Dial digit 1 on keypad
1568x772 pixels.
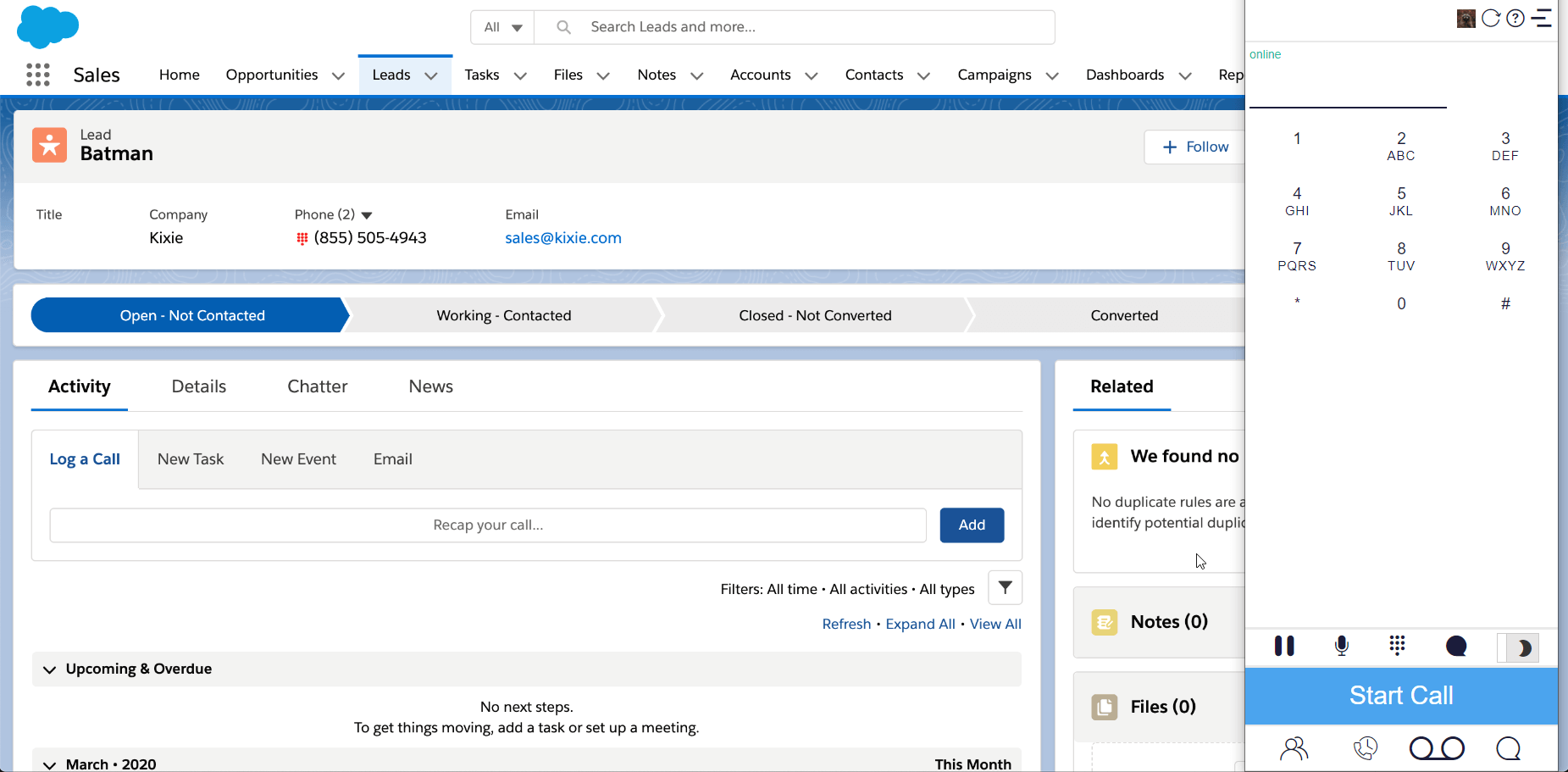(x=1297, y=139)
